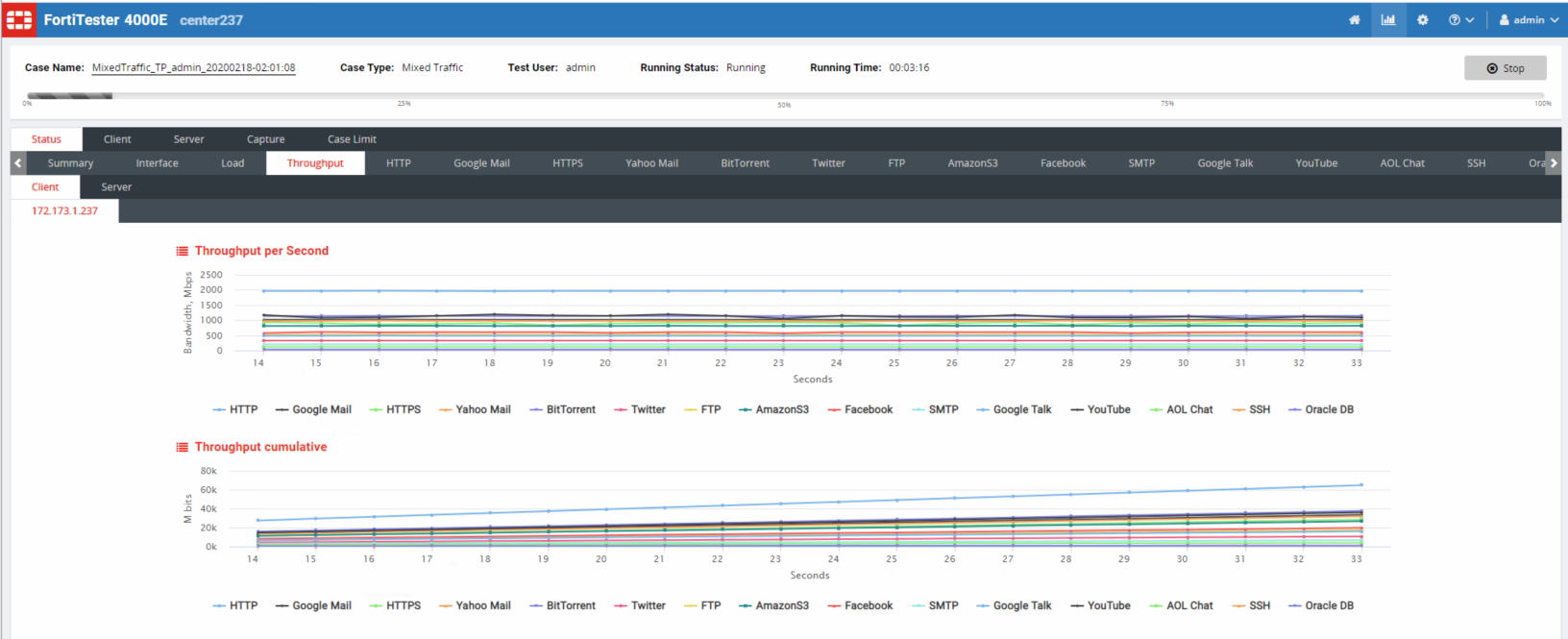Switch to the Status tab

click(x=46, y=139)
